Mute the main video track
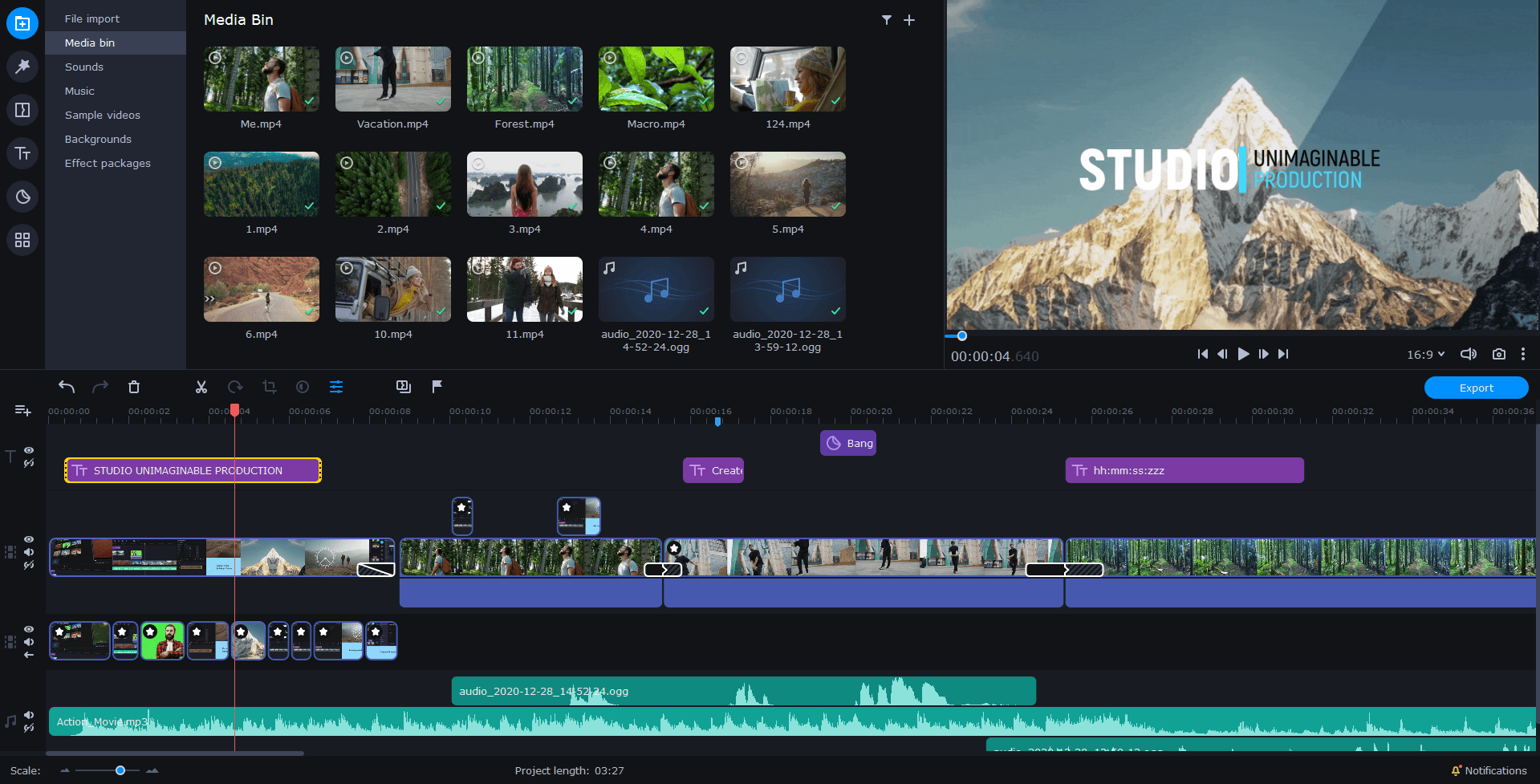 28,552
